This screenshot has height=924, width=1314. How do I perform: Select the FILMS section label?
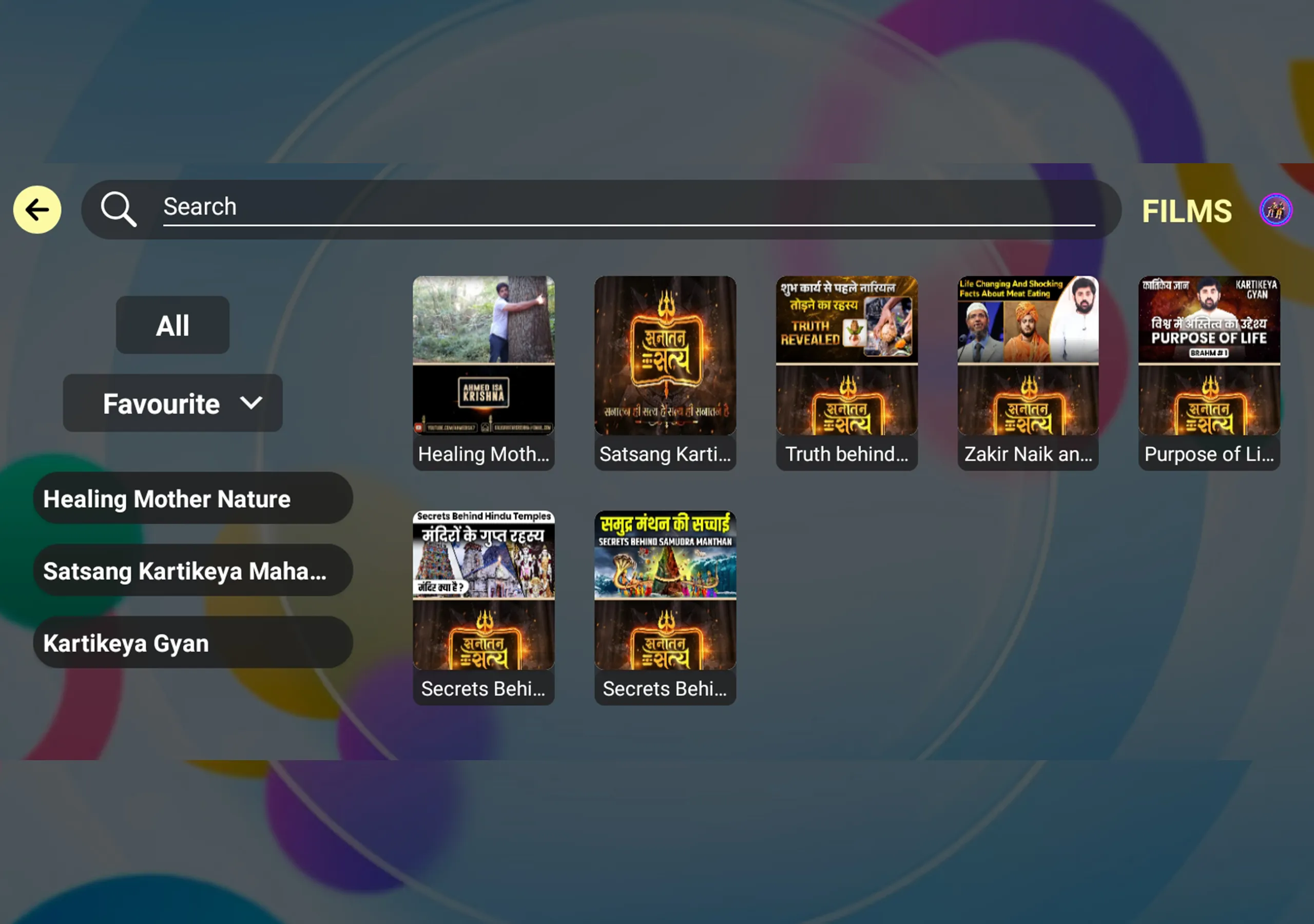tap(1187, 210)
